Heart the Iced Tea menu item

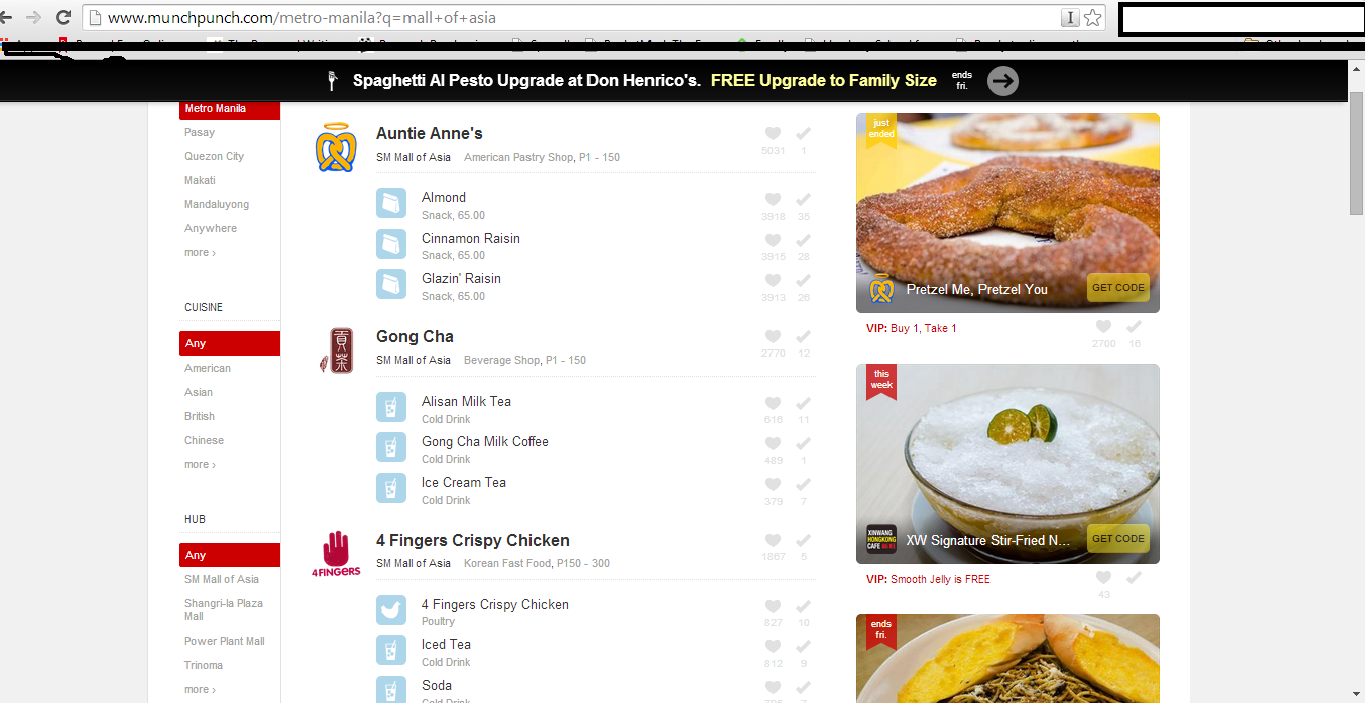773,647
